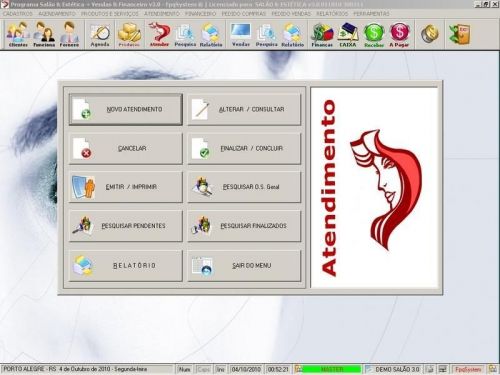Open the AGENDAMENTO menu
Viewport: 500px width, 375px height.
(57, 14)
